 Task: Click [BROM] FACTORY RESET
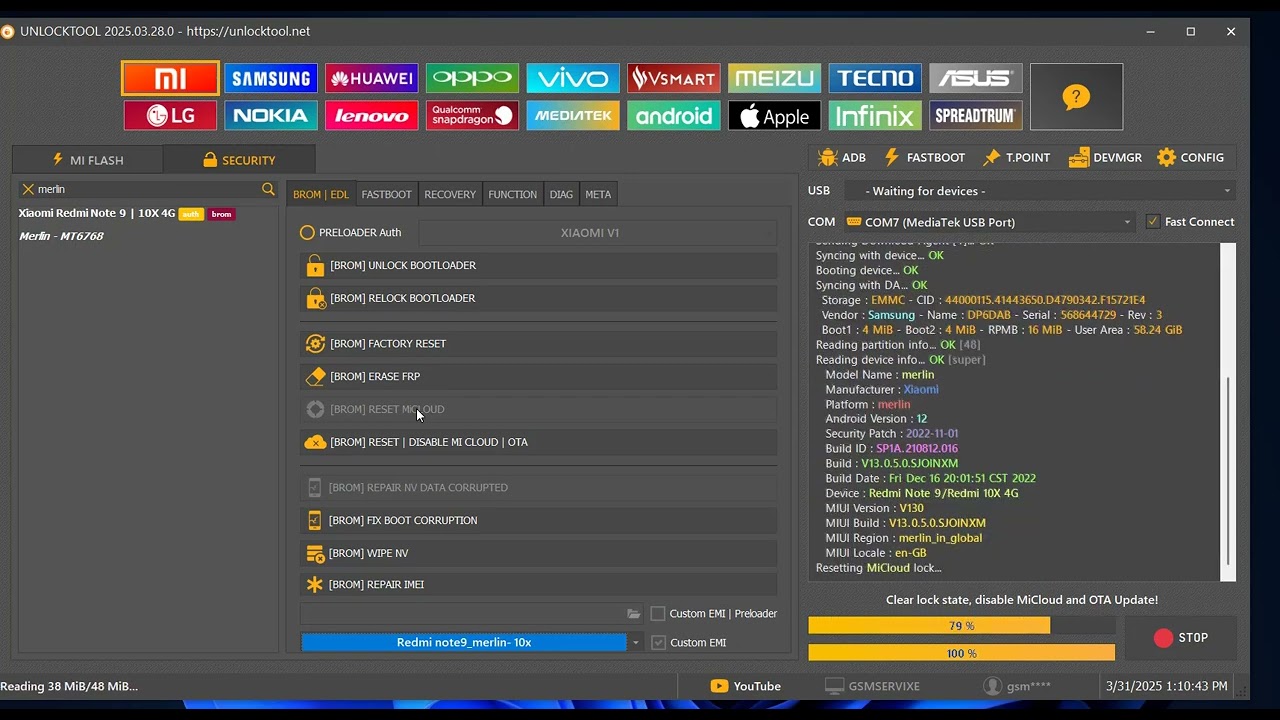[538, 344]
